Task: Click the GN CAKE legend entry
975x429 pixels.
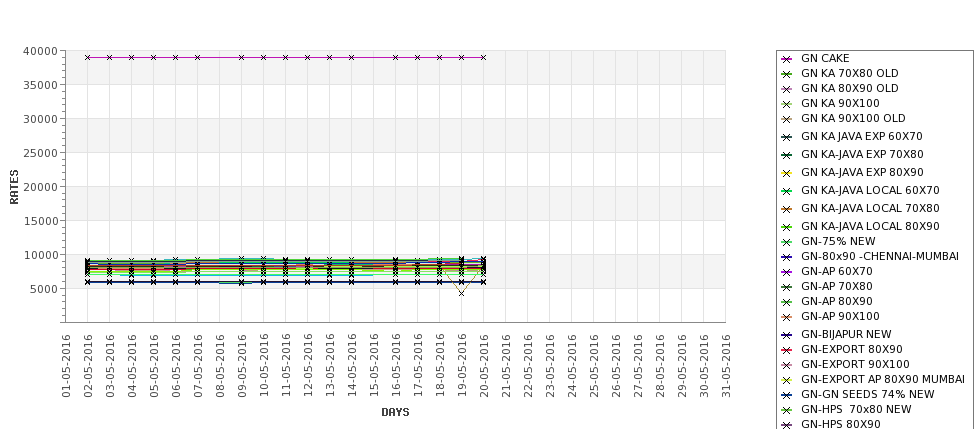Action: pos(825,58)
